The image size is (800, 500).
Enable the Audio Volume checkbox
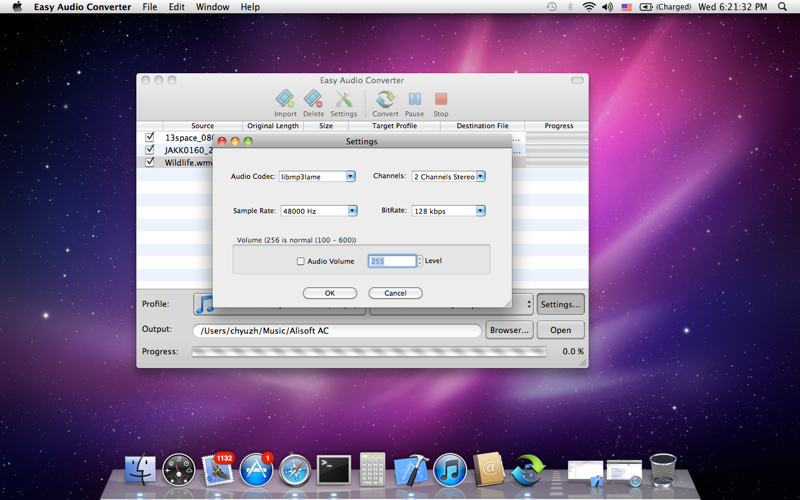click(301, 261)
